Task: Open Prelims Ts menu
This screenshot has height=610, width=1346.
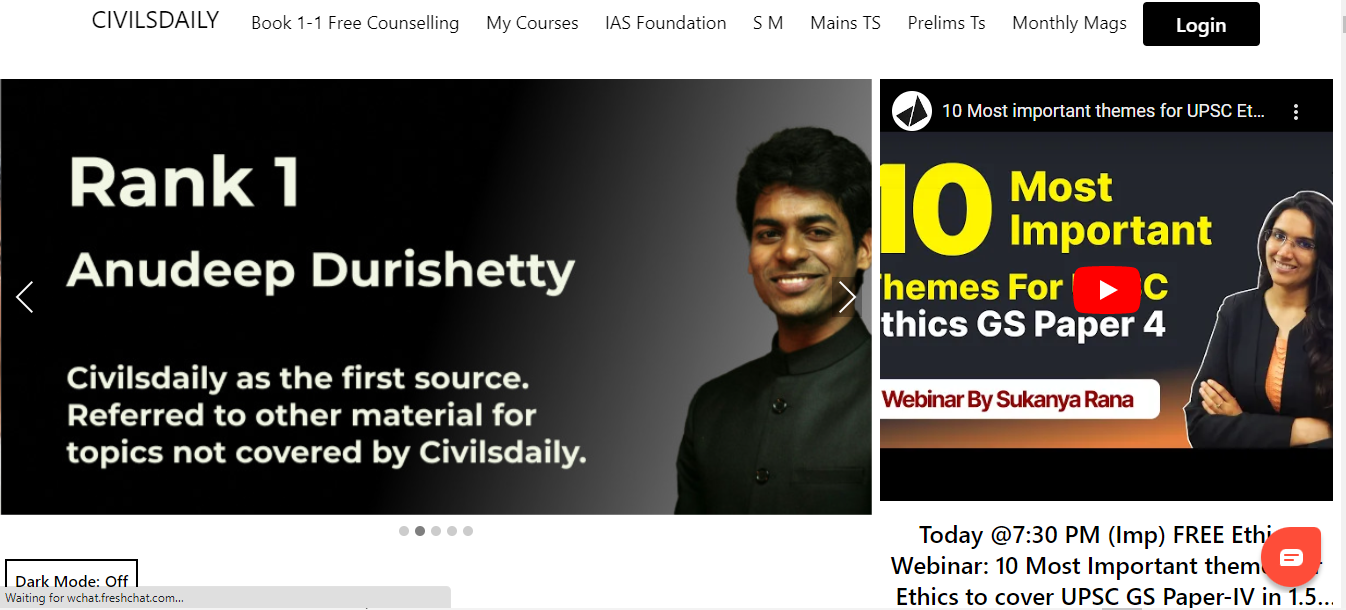Action: click(946, 23)
